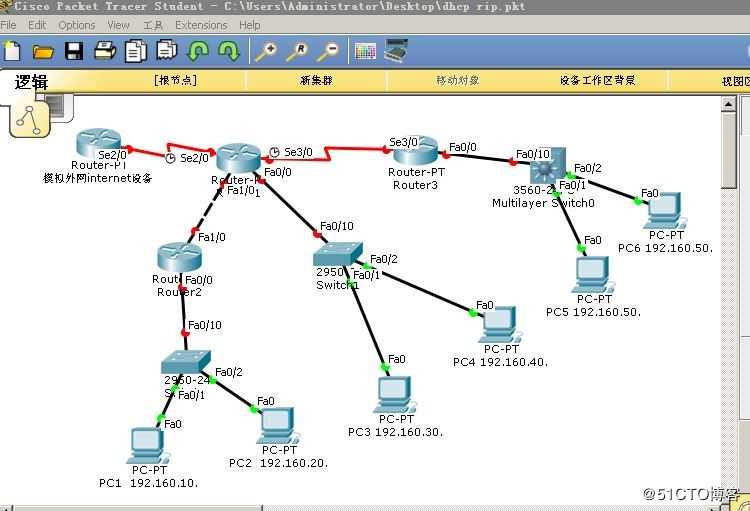
Task: Click the 移动对象 move object button
Action: point(458,80)
